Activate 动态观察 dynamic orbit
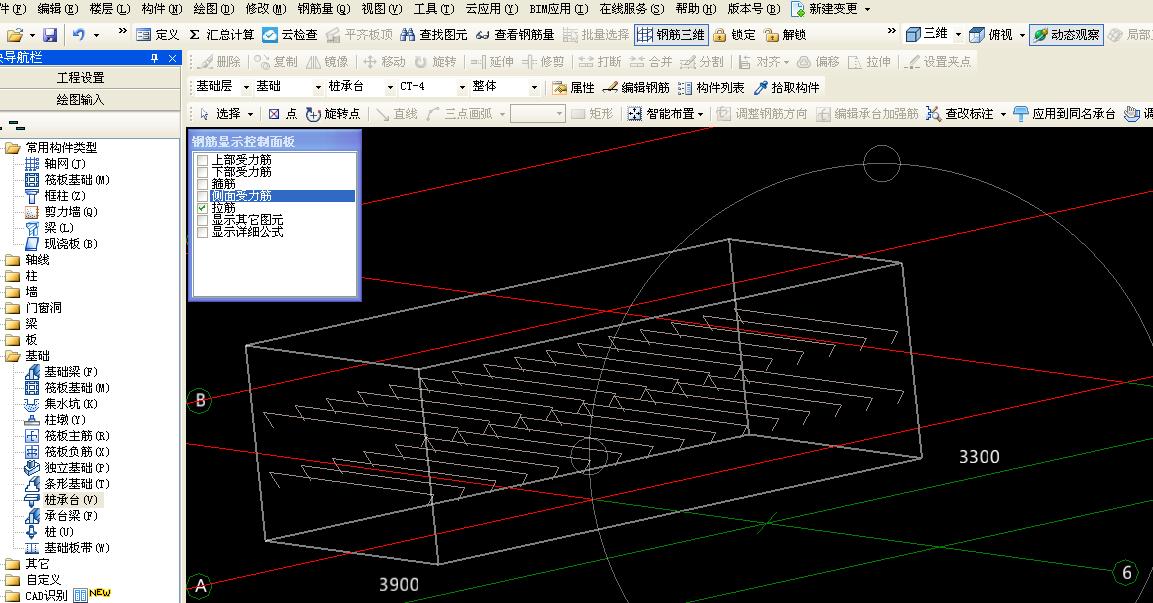This screenshot has height=603, width=1153. pos(1066,35)
